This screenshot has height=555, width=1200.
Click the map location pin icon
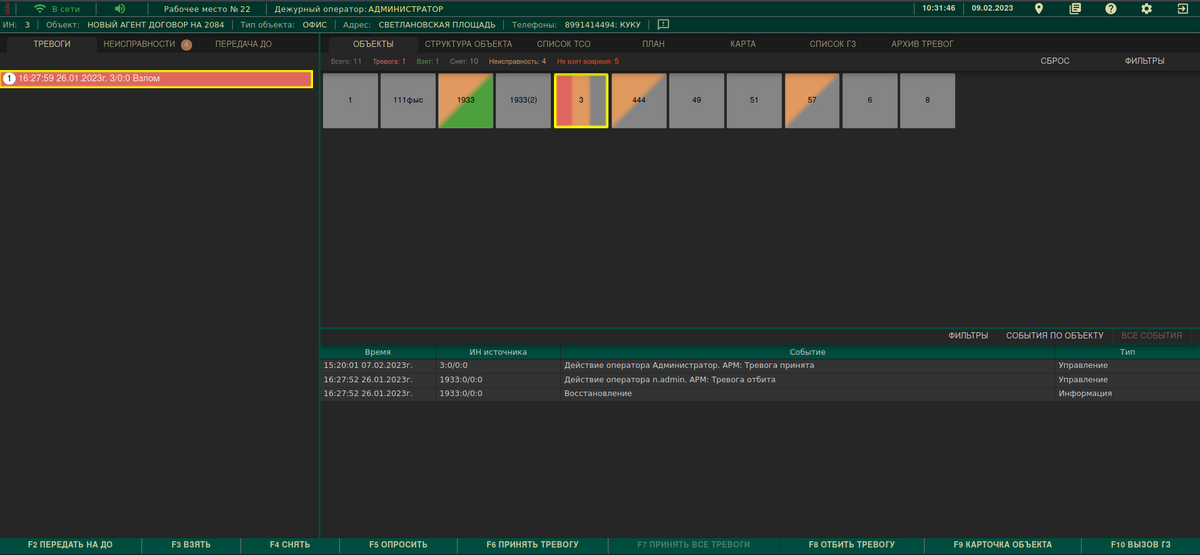(1039, 8)
